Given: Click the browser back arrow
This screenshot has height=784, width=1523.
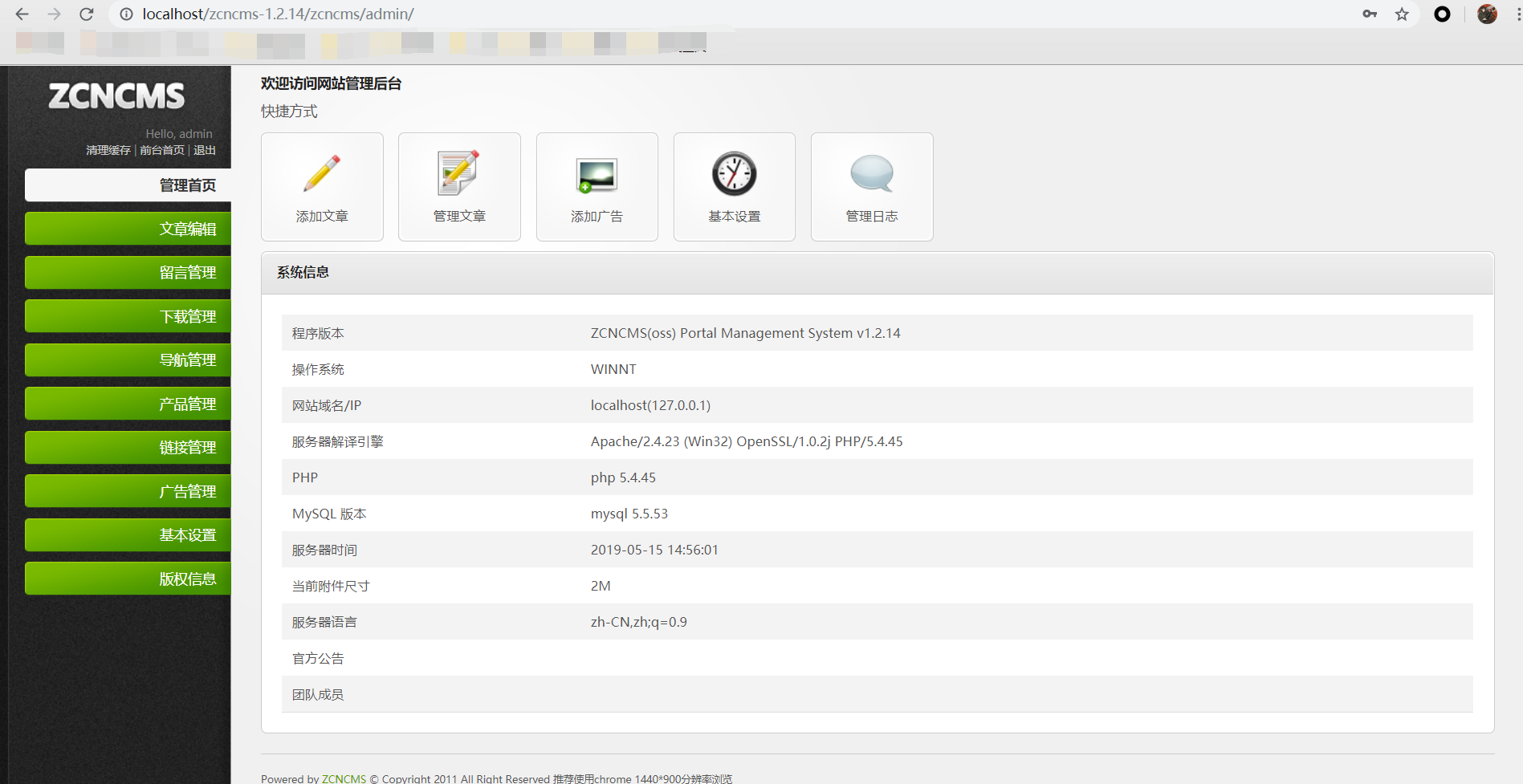Looking at the screenshot, I should tap(22, 14).
